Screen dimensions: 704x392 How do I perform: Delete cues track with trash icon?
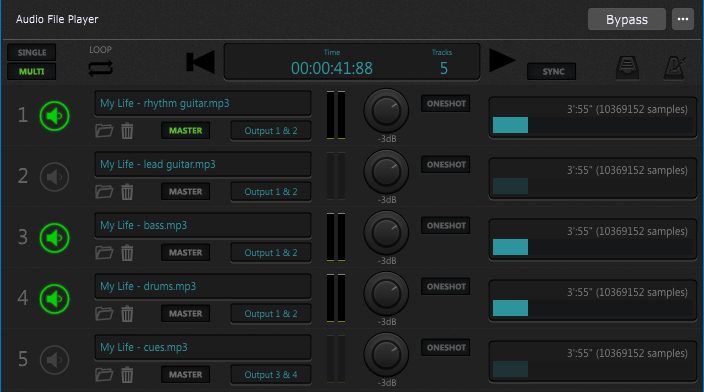coord(127,374)
